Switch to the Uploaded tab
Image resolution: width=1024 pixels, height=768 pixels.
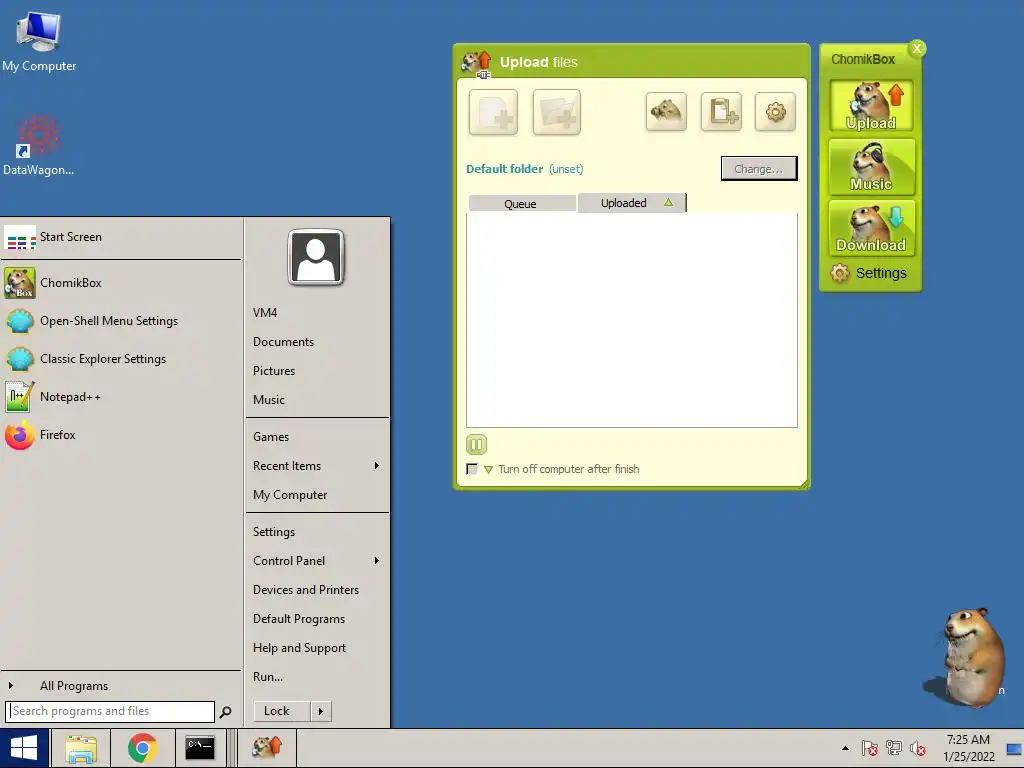click(632, 203)
